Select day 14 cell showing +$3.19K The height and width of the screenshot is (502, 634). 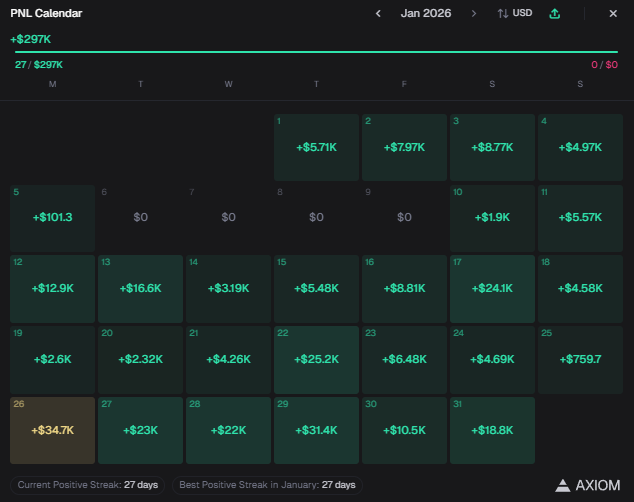pyautogui.click(x=228, y=289)
